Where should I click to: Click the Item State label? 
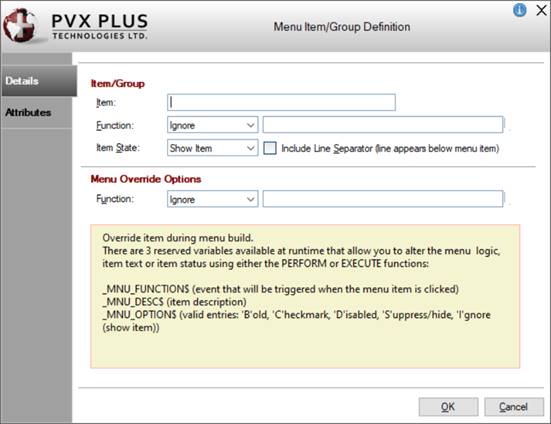point(118,148)
